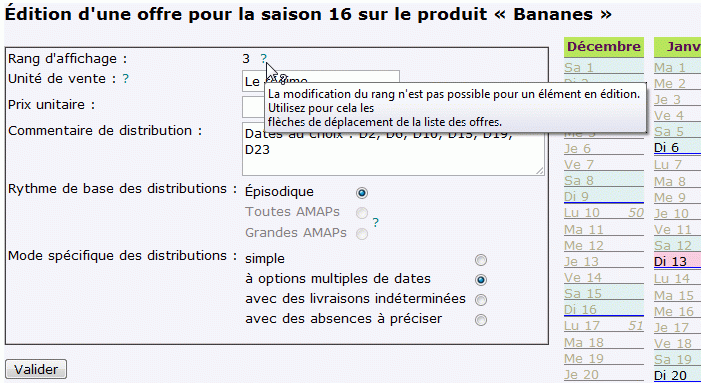Screen dimensions: 701x383
Task: Select 'avec des livraisons indéterminées' option
Action: click(x=481, y=299)
